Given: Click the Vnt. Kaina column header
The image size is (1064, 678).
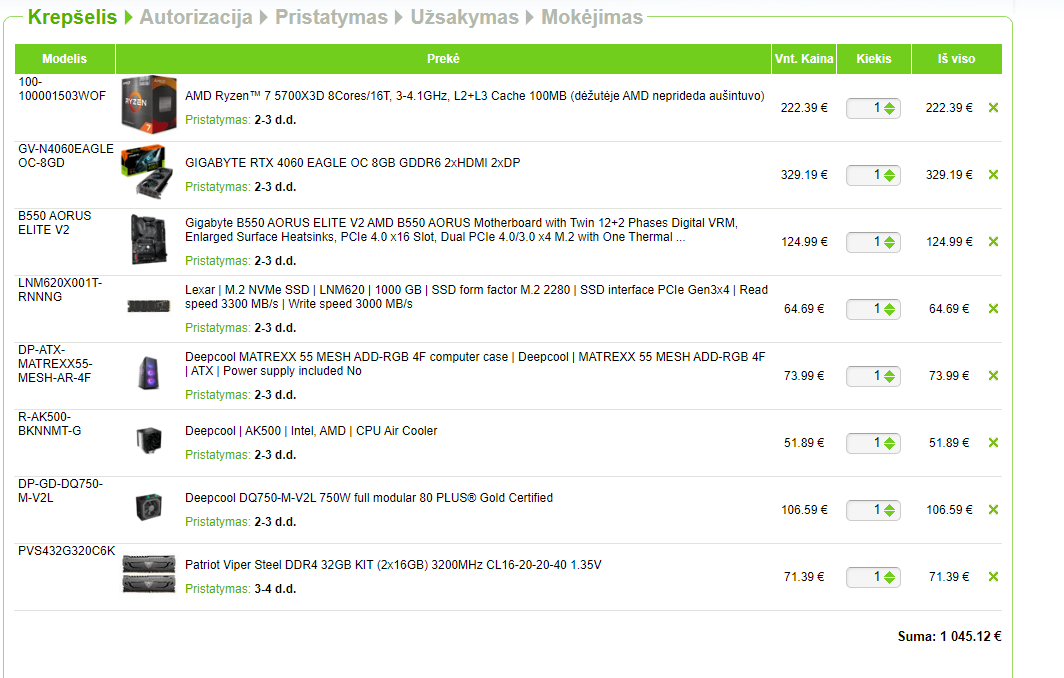Looking at the screenshot, I should [804, 59].
